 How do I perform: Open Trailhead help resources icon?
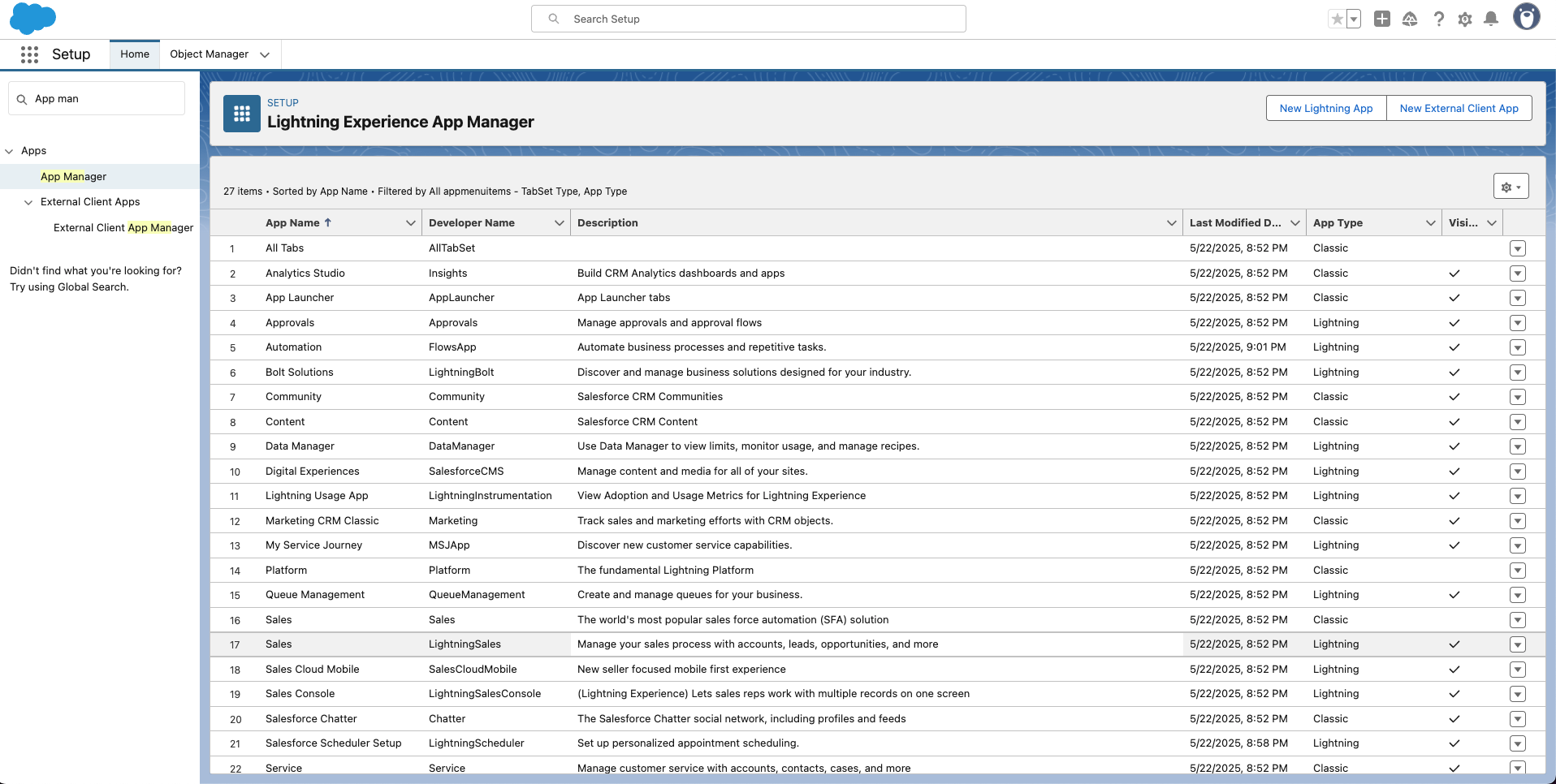[1410, 19]
